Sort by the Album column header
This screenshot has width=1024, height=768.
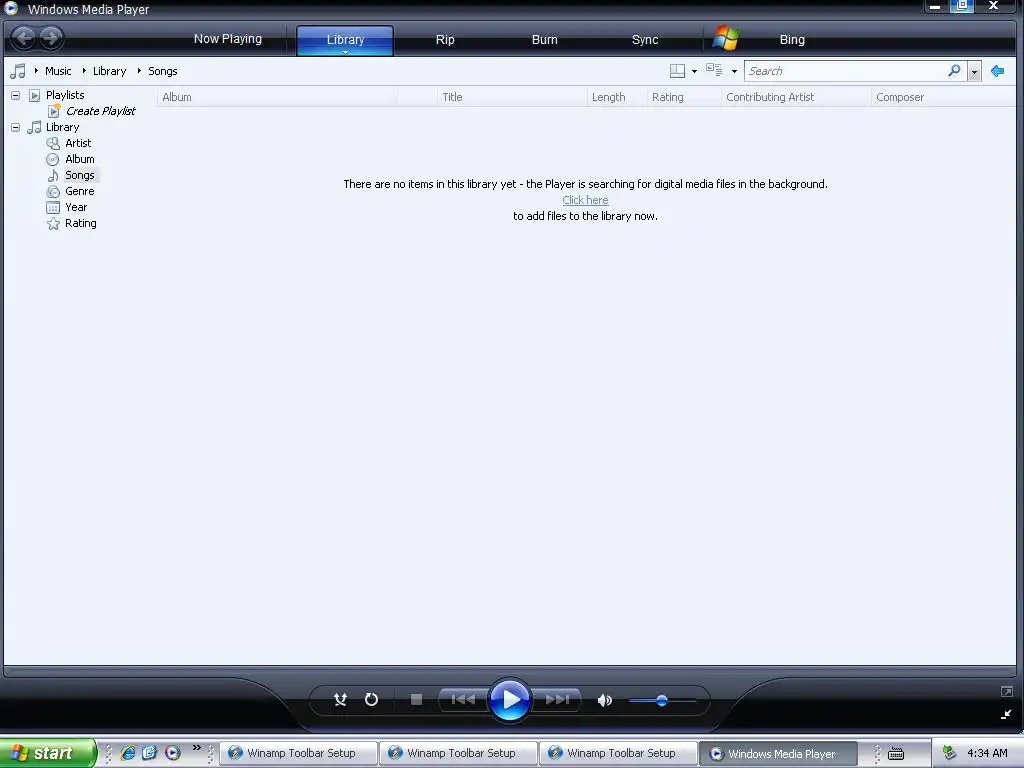click(x=277, y=97)
